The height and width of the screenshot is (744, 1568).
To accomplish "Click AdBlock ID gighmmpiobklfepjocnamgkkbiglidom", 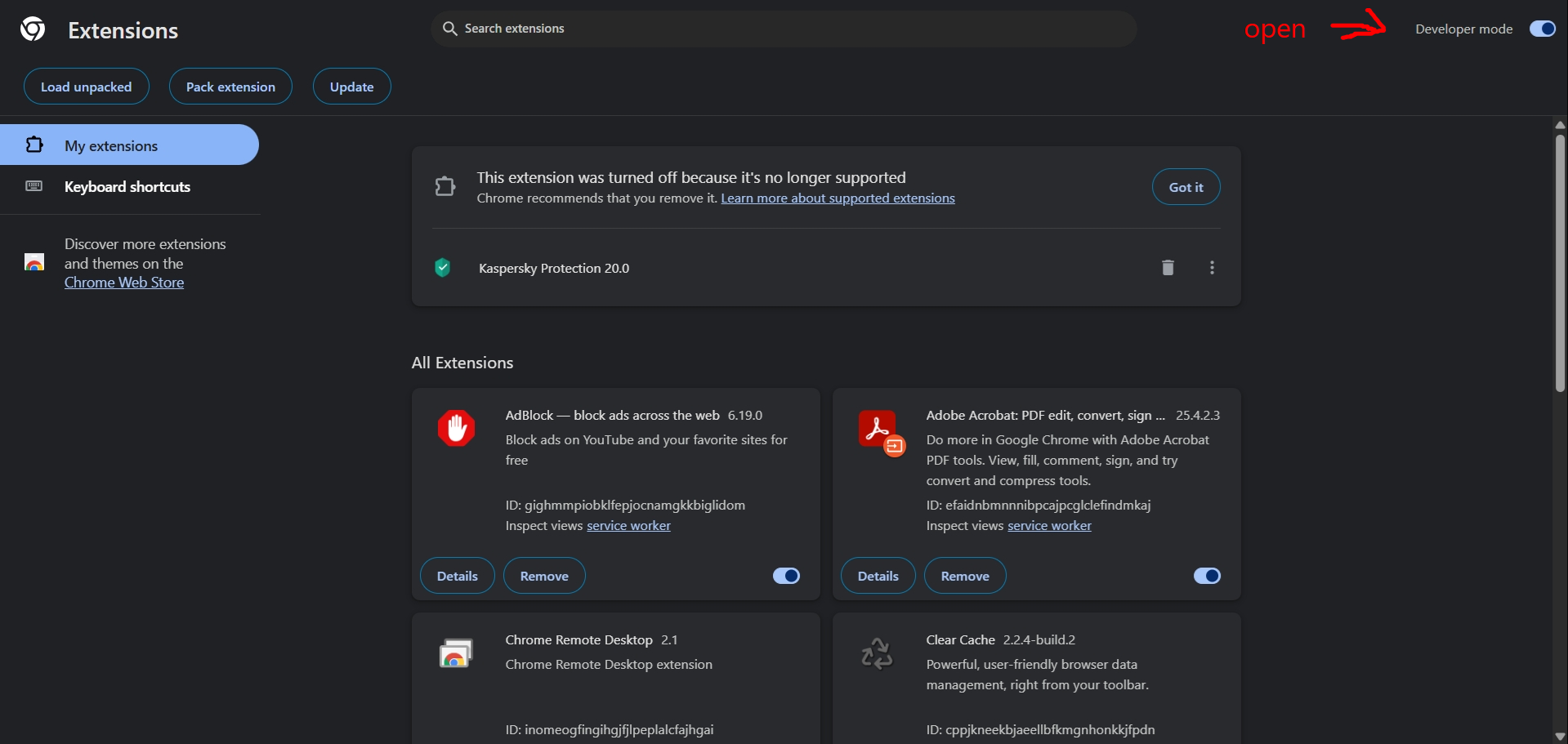I will coord(625,506).
